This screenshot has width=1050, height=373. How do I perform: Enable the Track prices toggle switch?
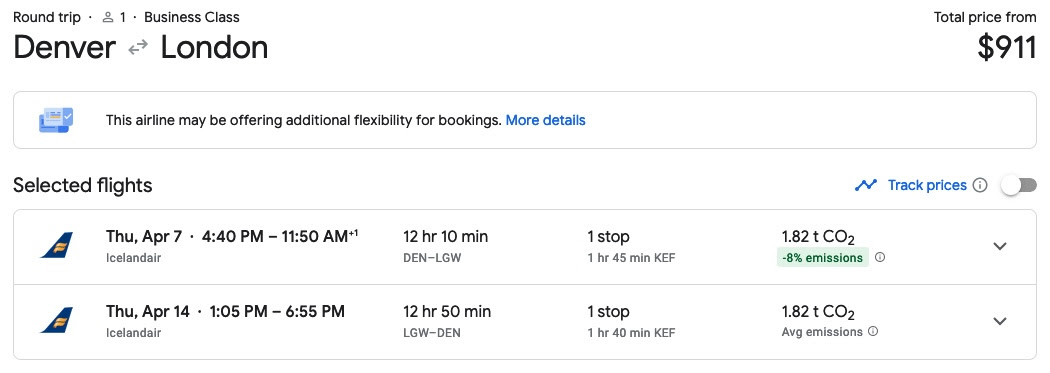pos(1019,185)
